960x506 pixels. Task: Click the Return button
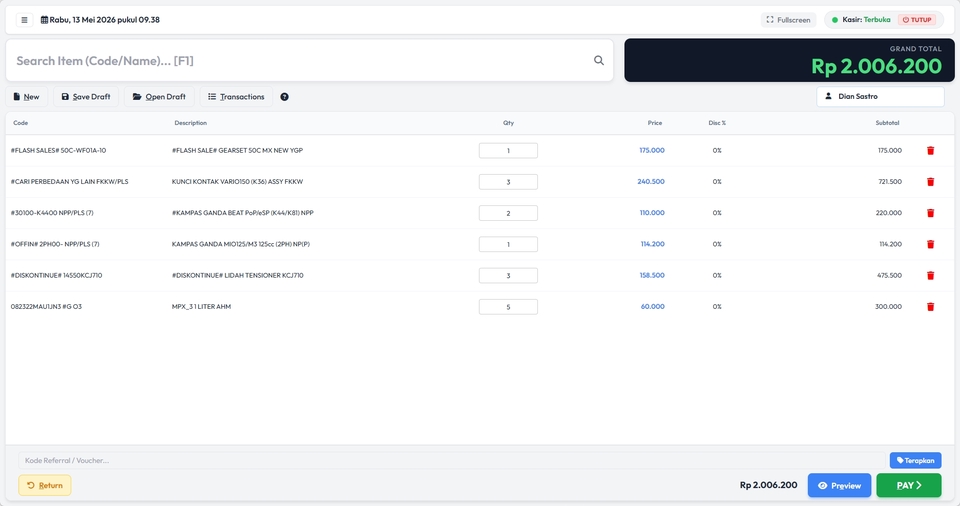[45, 485]
